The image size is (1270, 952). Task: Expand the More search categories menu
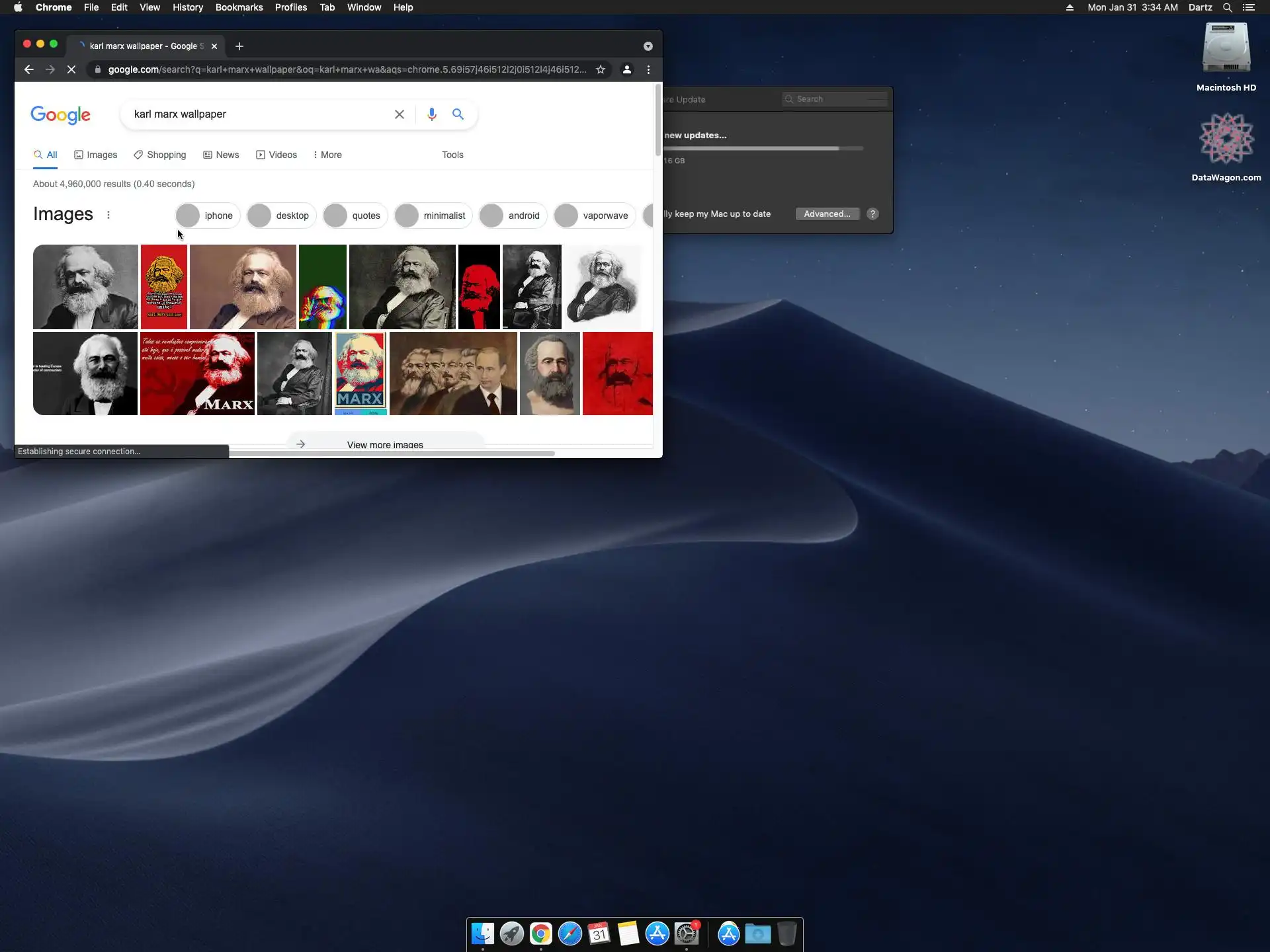[x=327, y=155]
